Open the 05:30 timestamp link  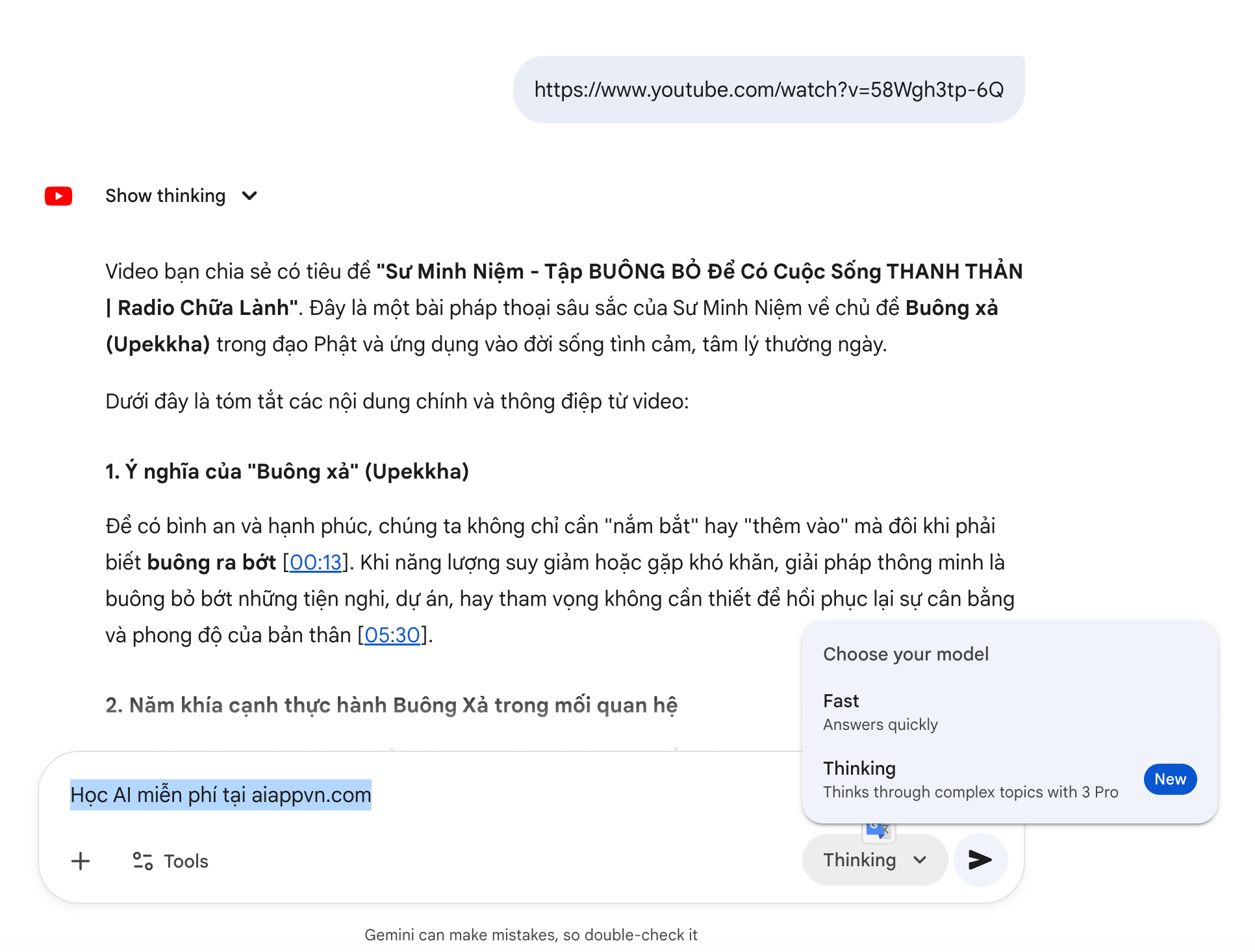(392, 635)
